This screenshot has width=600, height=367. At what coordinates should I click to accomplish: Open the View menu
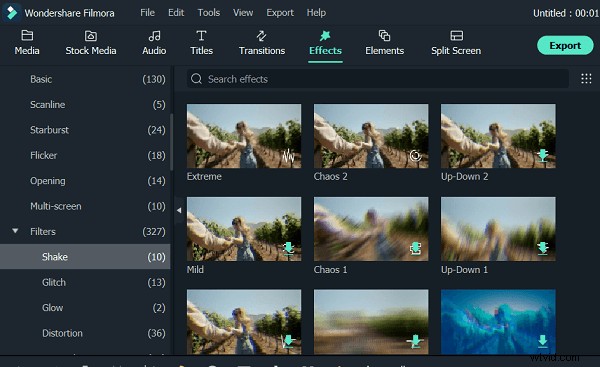tap(243, 13)
